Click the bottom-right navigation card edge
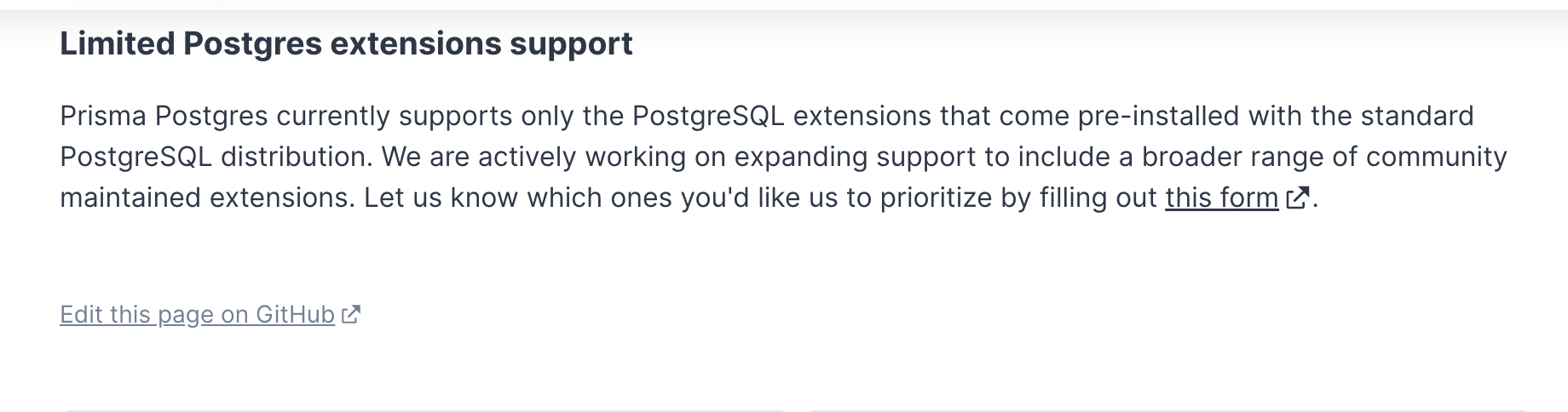Screen dimensions: 1568x412 (x=1167, y=409)
